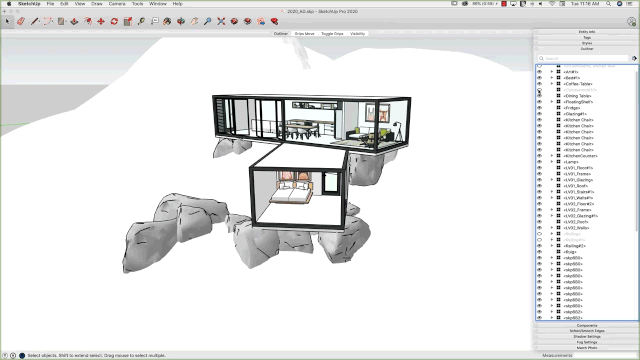Viewport: 640px width, 360px height.
Task: Open the Window menu
Action: point(158,4)
